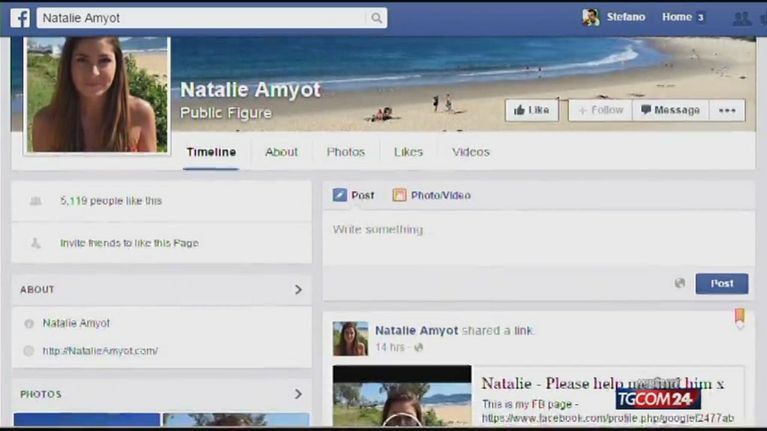
Task: Toggle Follow for this page
Action: [x=600, y=110]
